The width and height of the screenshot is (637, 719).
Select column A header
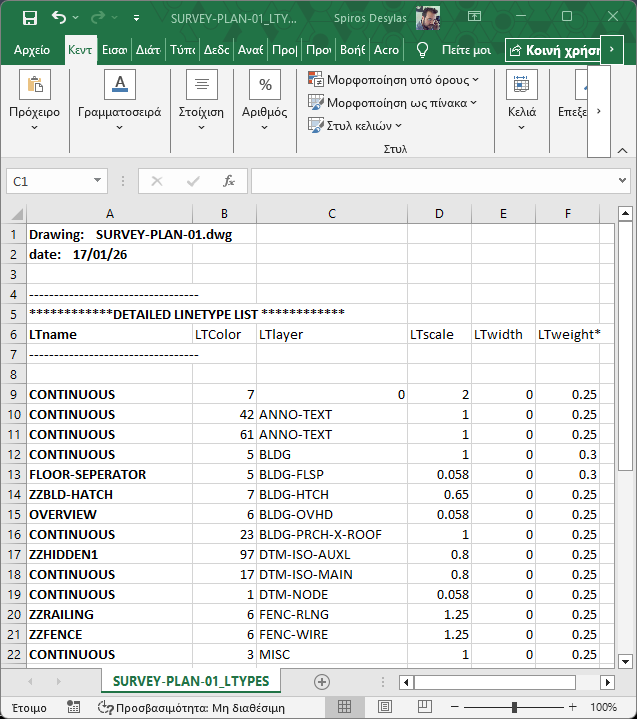click(110, 214)
